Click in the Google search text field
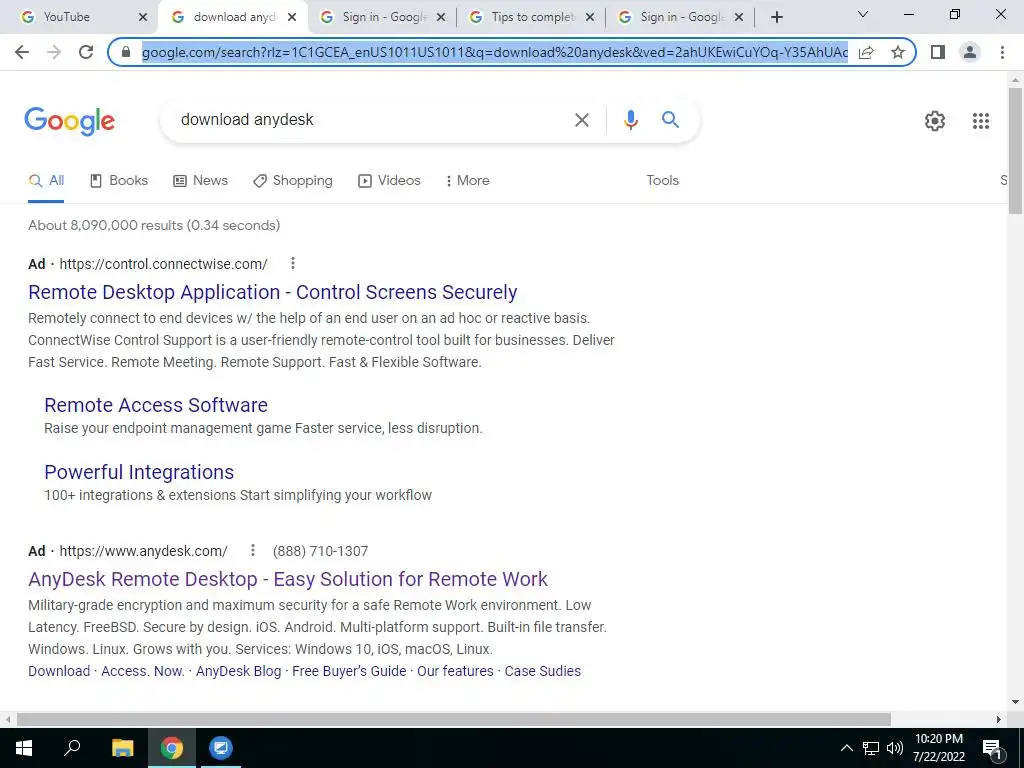 (x=372, y=120)
